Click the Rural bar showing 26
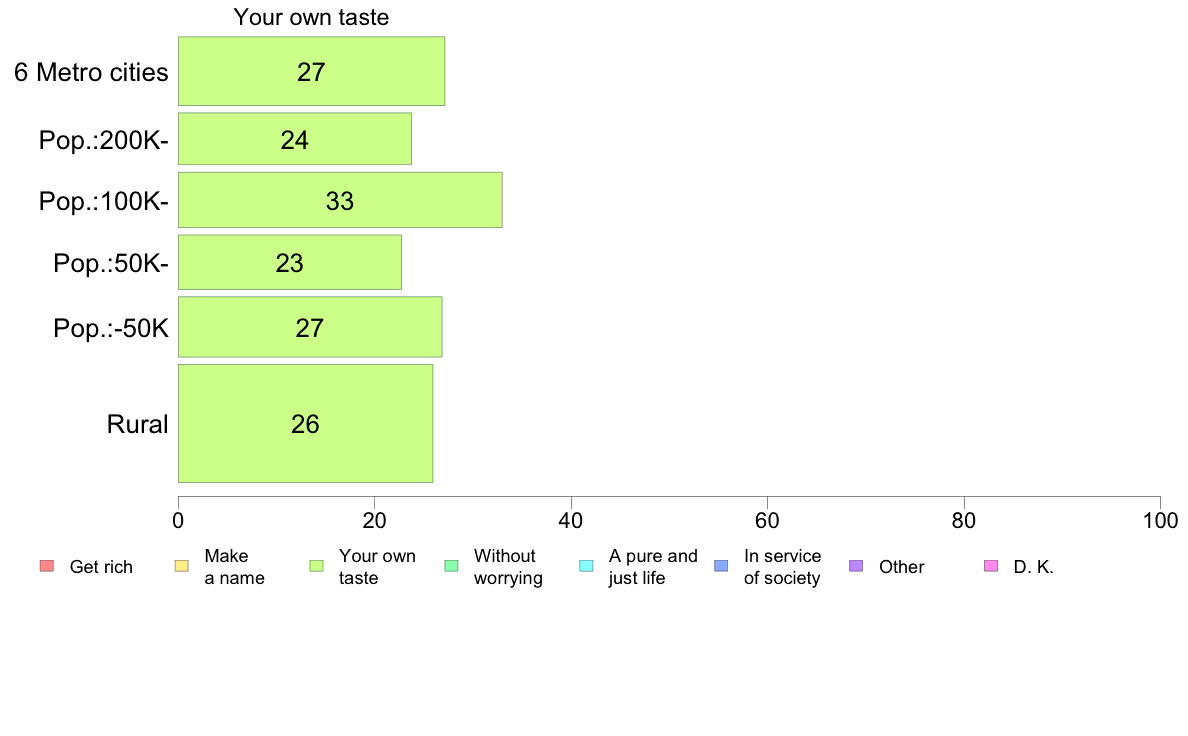The width and height of the screenshot is (1188, 736). tap(305, 423)
